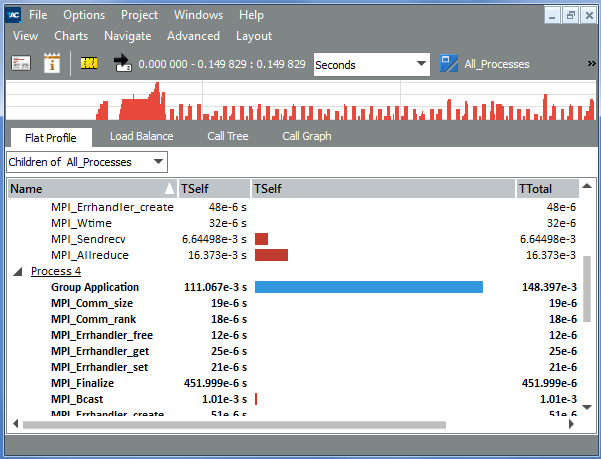Image resolution: width=601 pixels, height=459 pixels.
Task: Click the 148.397e-3 TTotal value
Action: coord(549,287)
